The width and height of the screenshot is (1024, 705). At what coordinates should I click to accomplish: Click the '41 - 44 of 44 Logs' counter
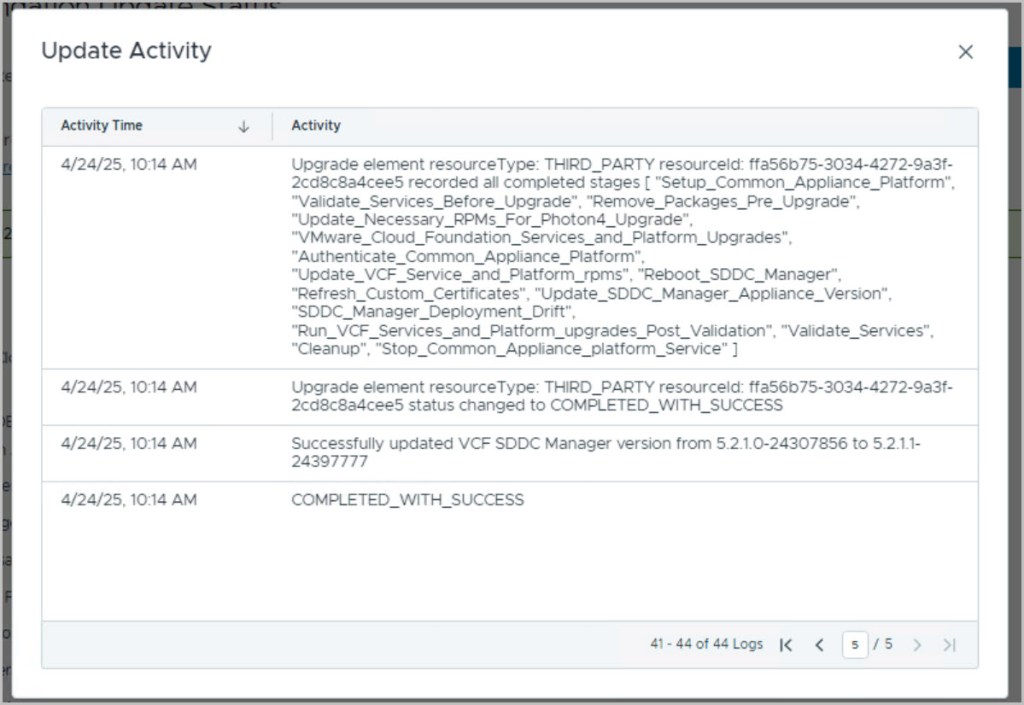[x=706, y=645]
